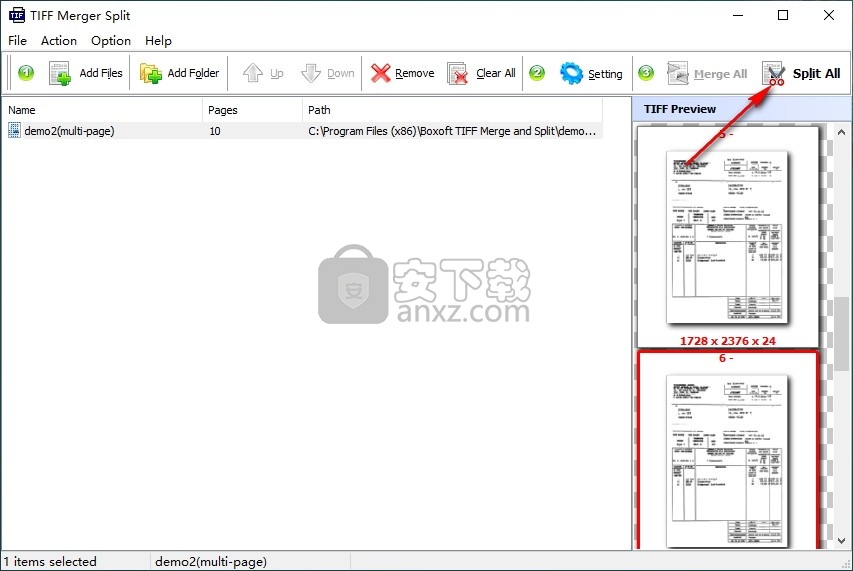The image size is (853, 571).
Task: Minimize the TIFF Merger Split window
Action: pyautogui.click(x=738, y=15)
